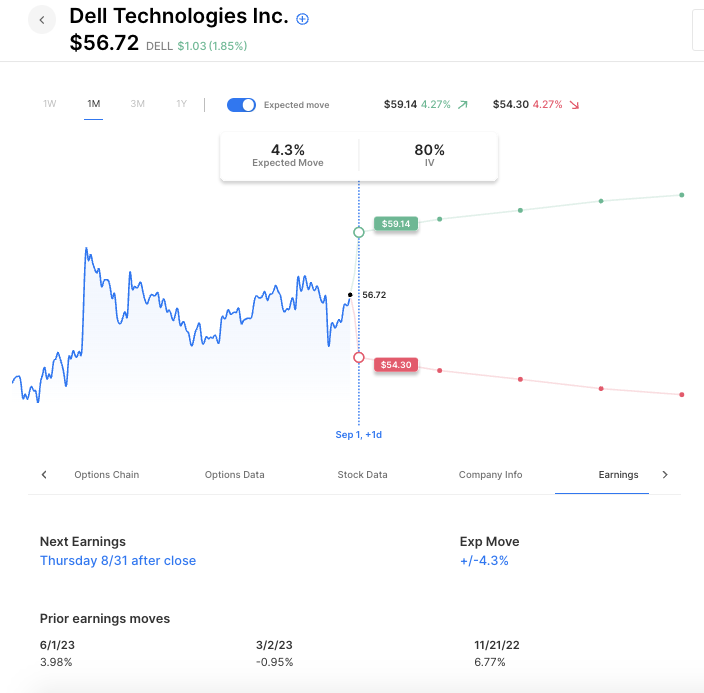Click the Sep 1, +1d date marker

(359, 435)
